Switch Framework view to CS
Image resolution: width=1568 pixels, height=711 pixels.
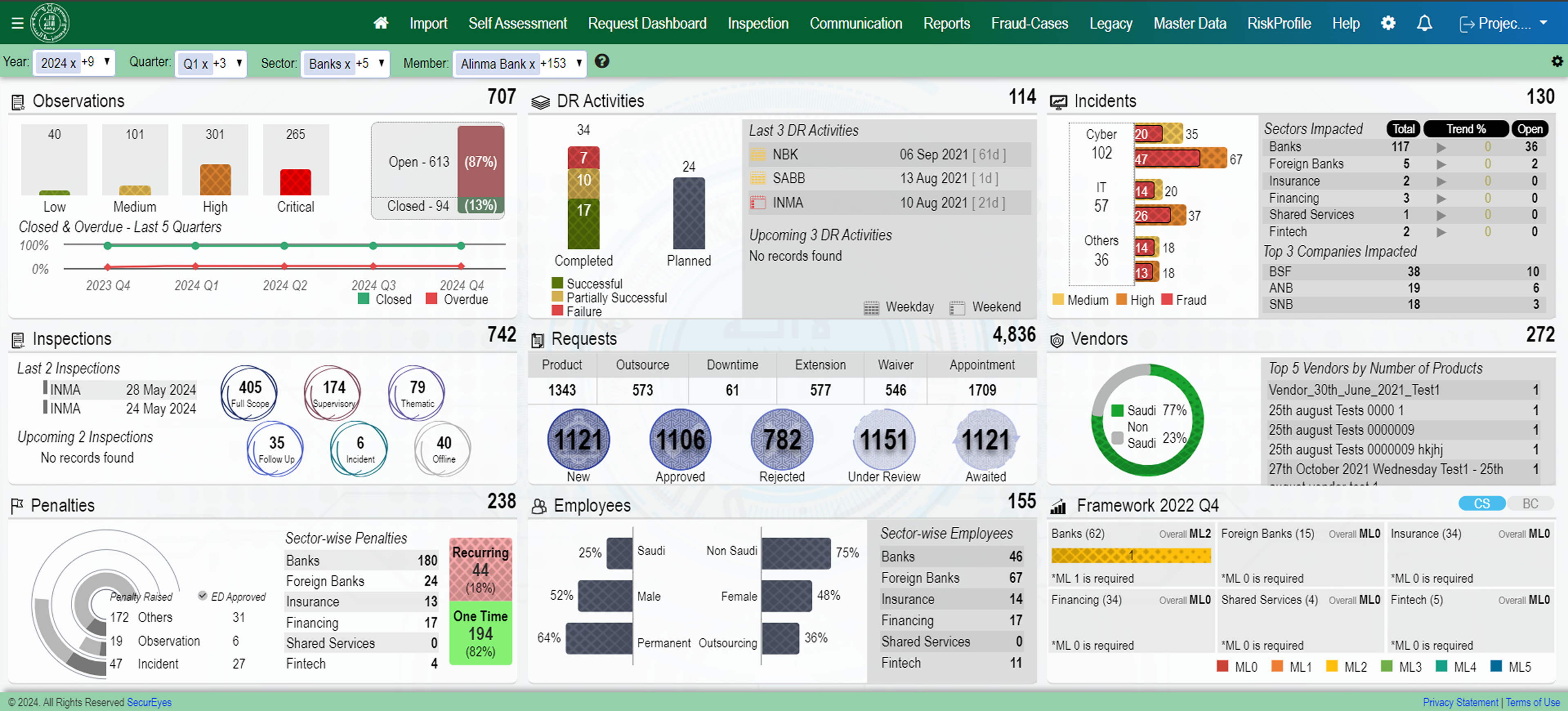click(x=1481, y=504)
